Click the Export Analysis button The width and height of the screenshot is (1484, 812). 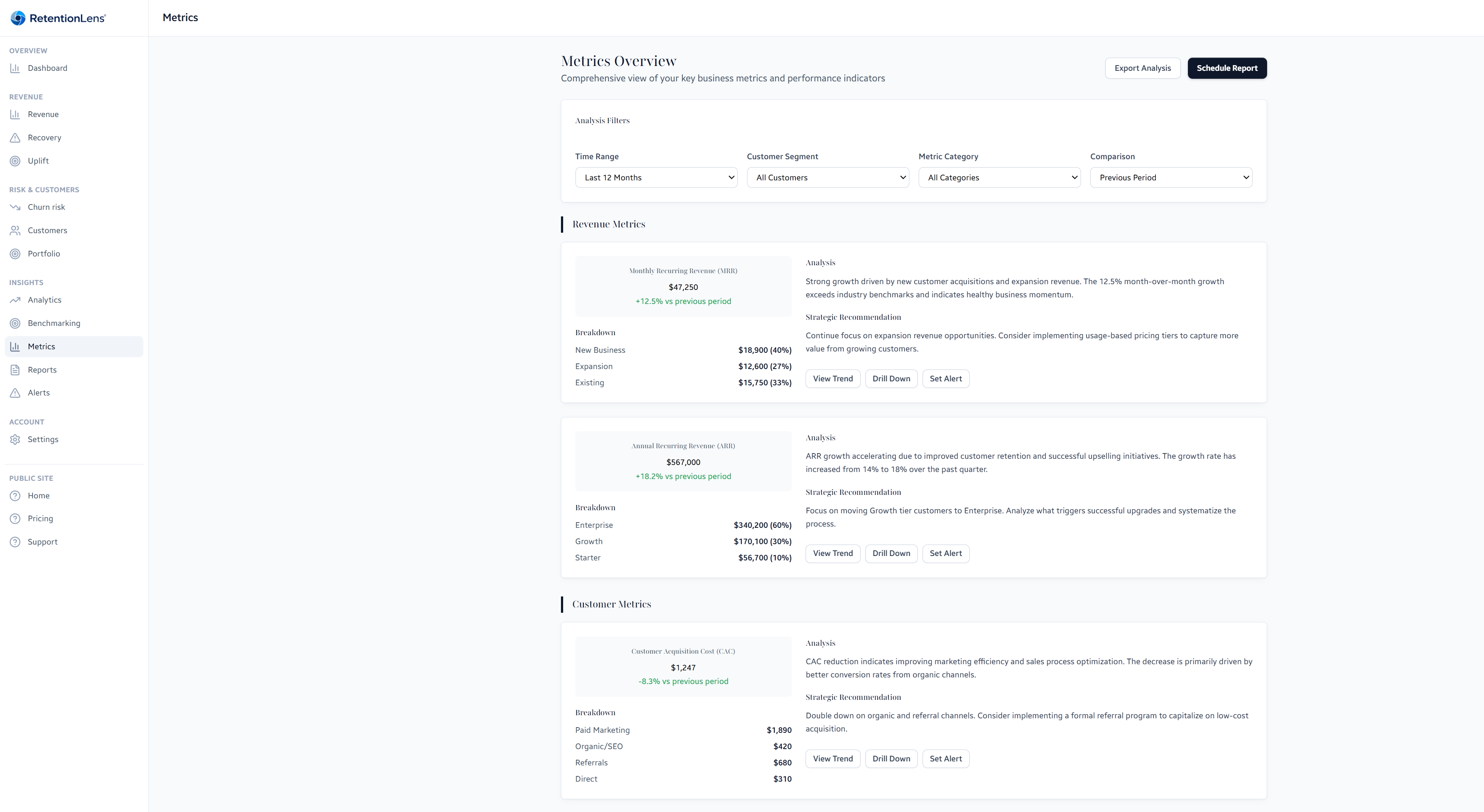(x=1143, y=68)
